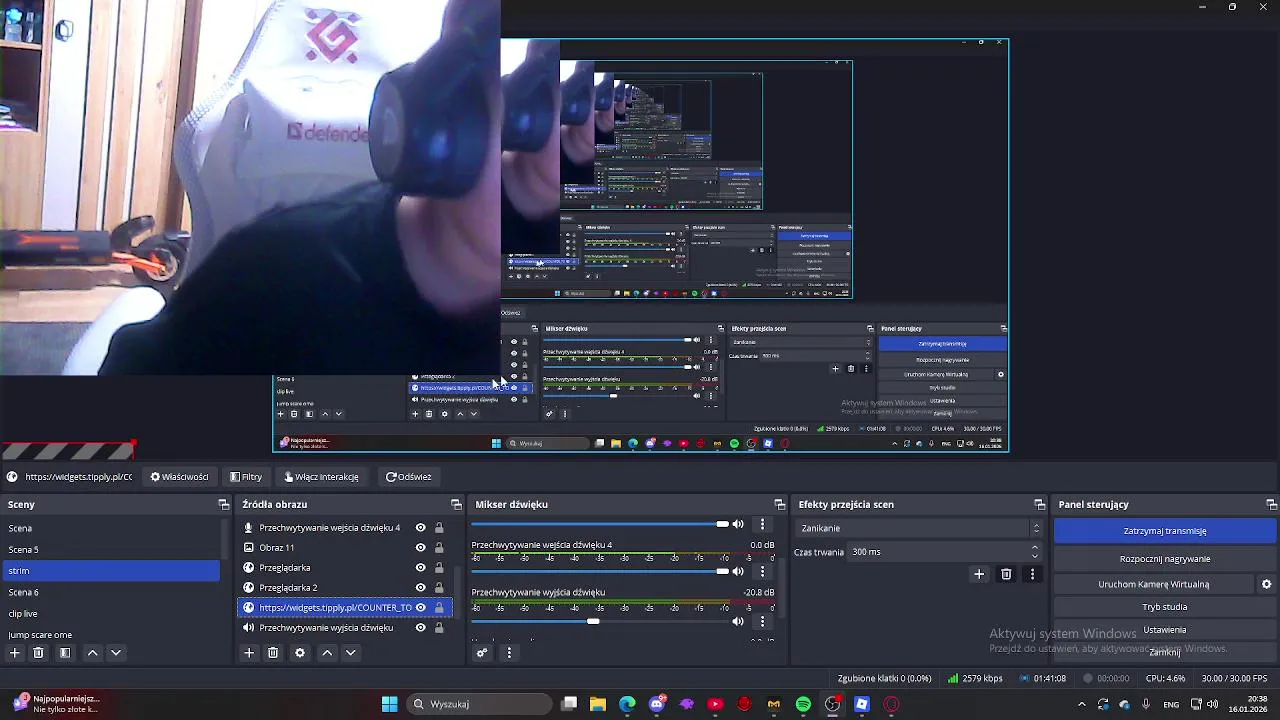Screen dimensions: 1280x720
Task: Open Microsoft Edge from the taskbar
Action: coord(627,704)
